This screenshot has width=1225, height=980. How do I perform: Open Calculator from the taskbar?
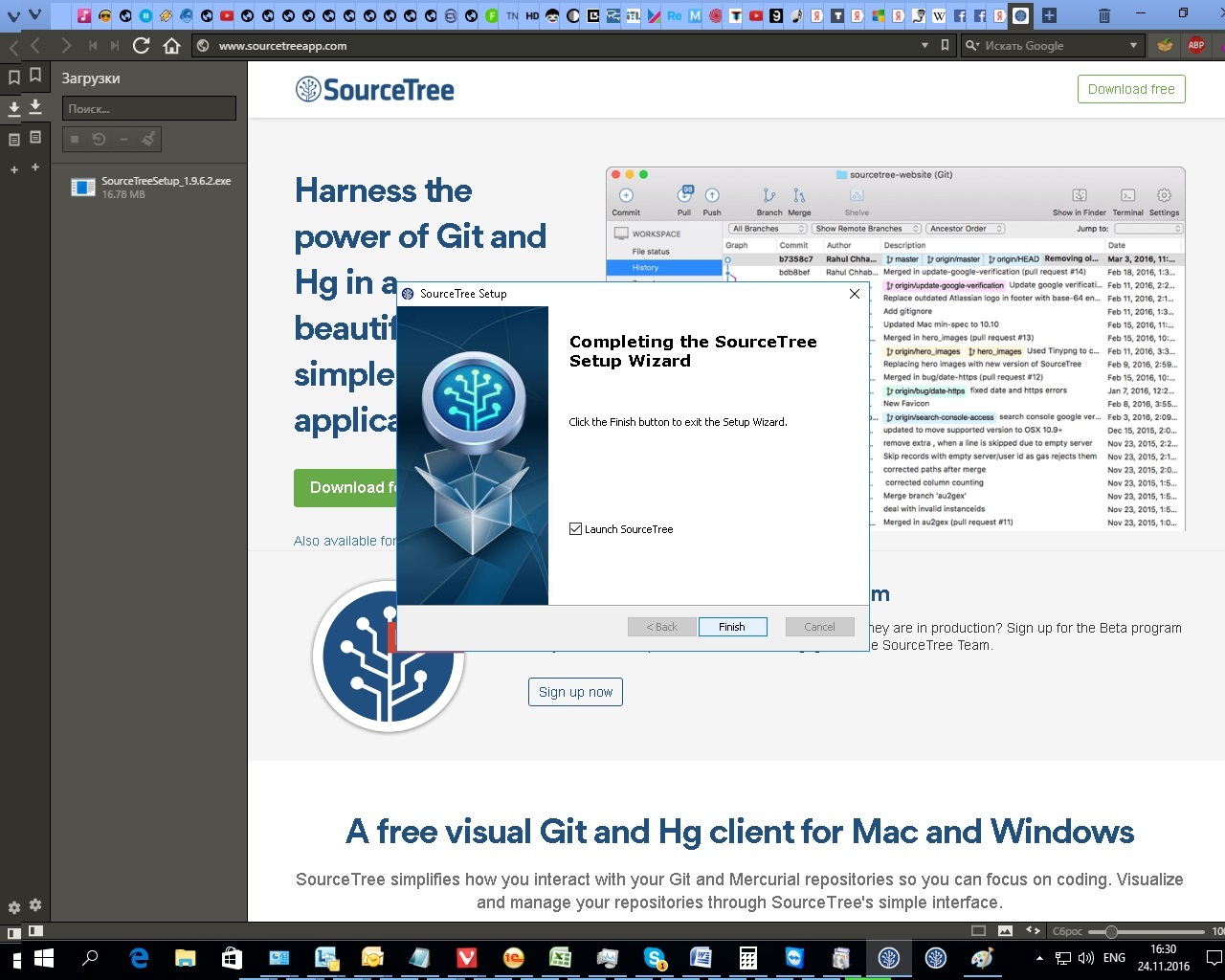click(x=747, y=958)
